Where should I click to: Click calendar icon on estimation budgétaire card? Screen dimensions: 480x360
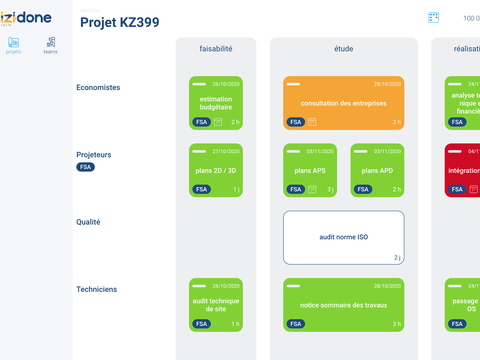coord(218,122)
